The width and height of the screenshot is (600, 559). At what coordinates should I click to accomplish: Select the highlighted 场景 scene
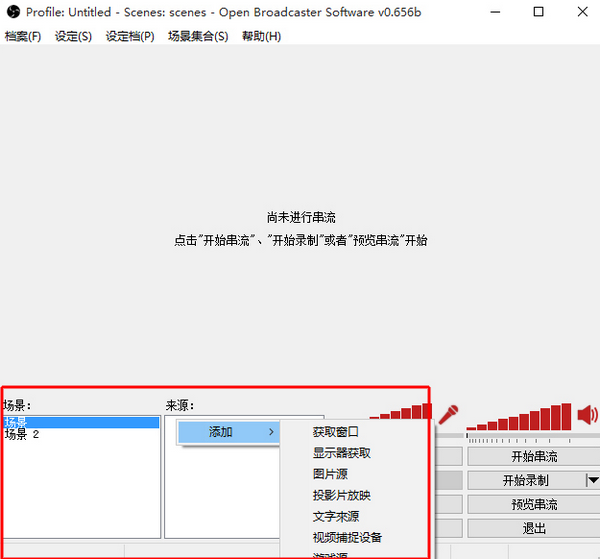click(81, 422)
